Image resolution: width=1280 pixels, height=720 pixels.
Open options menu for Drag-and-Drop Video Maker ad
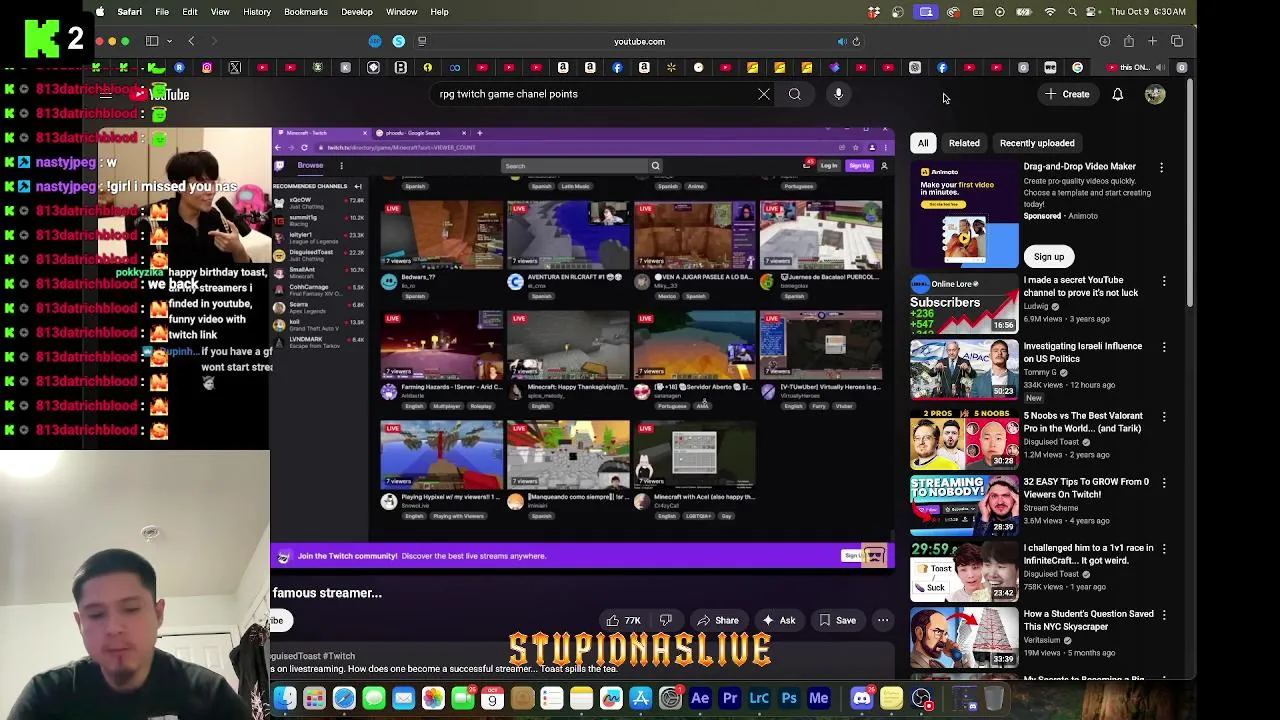(1162, 168)
